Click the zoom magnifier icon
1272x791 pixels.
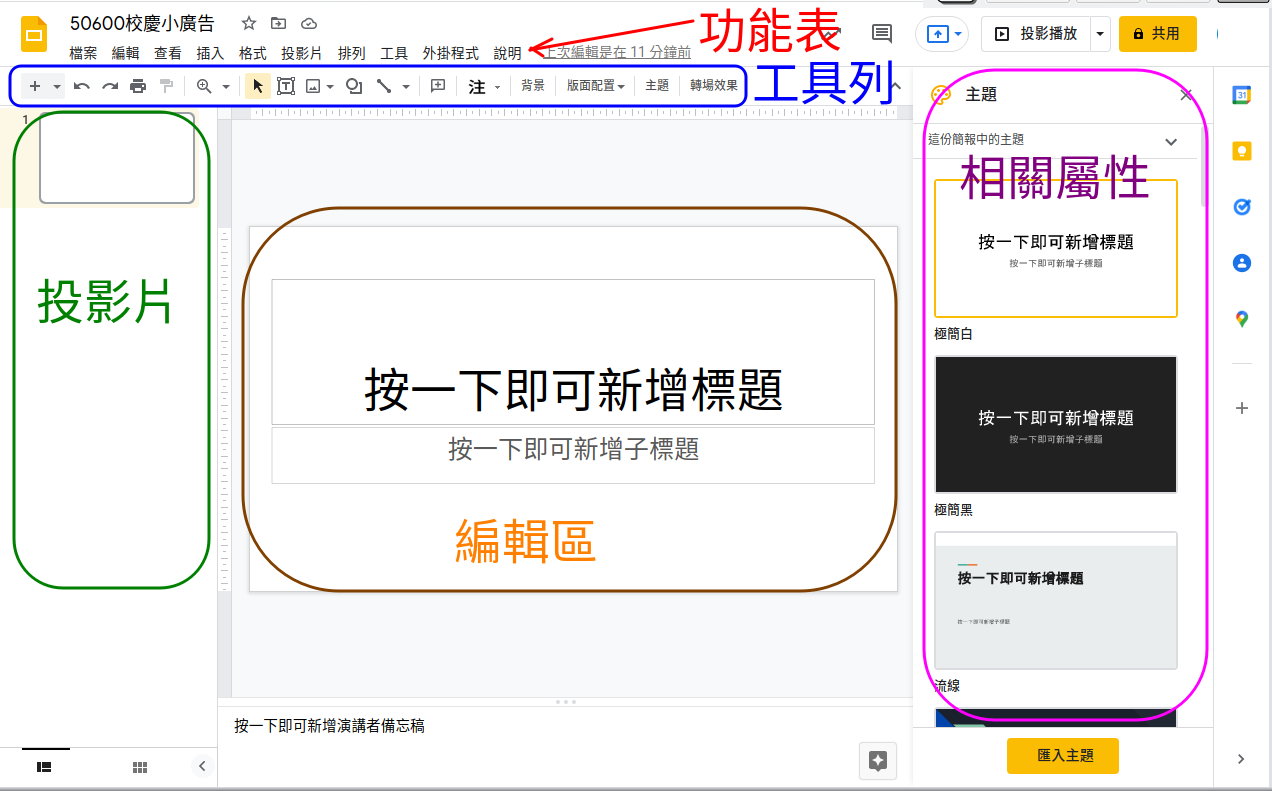[x=204, y=86]
